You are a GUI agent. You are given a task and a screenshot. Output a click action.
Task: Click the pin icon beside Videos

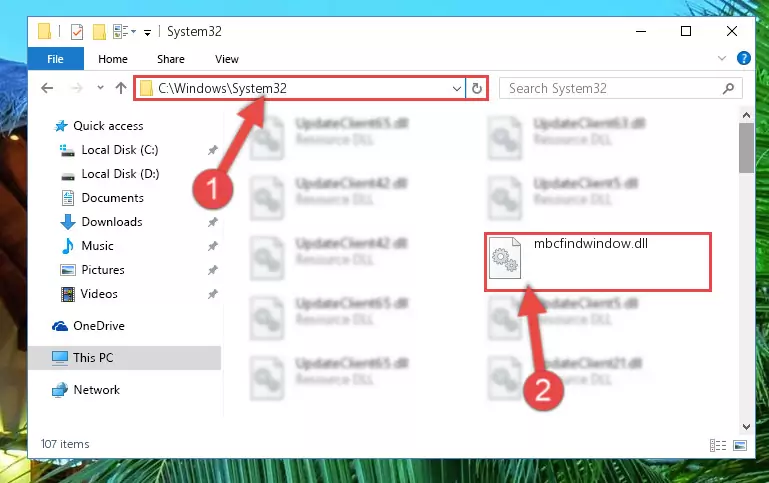coord(212,294)
